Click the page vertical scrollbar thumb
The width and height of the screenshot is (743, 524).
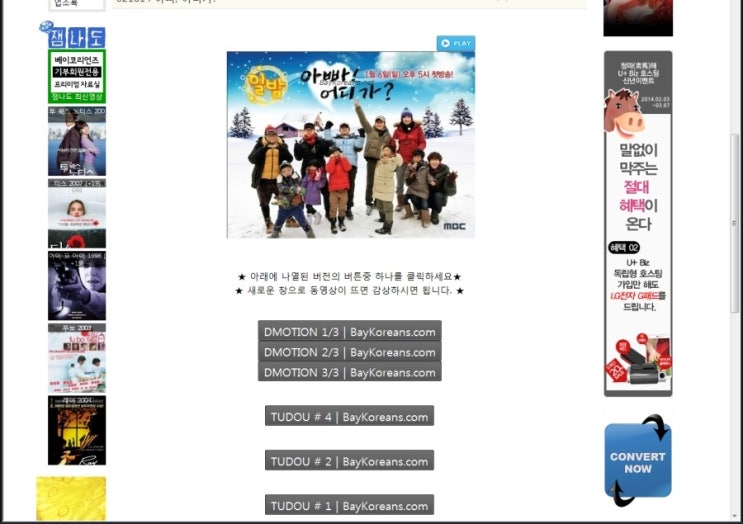pos(735,223)
